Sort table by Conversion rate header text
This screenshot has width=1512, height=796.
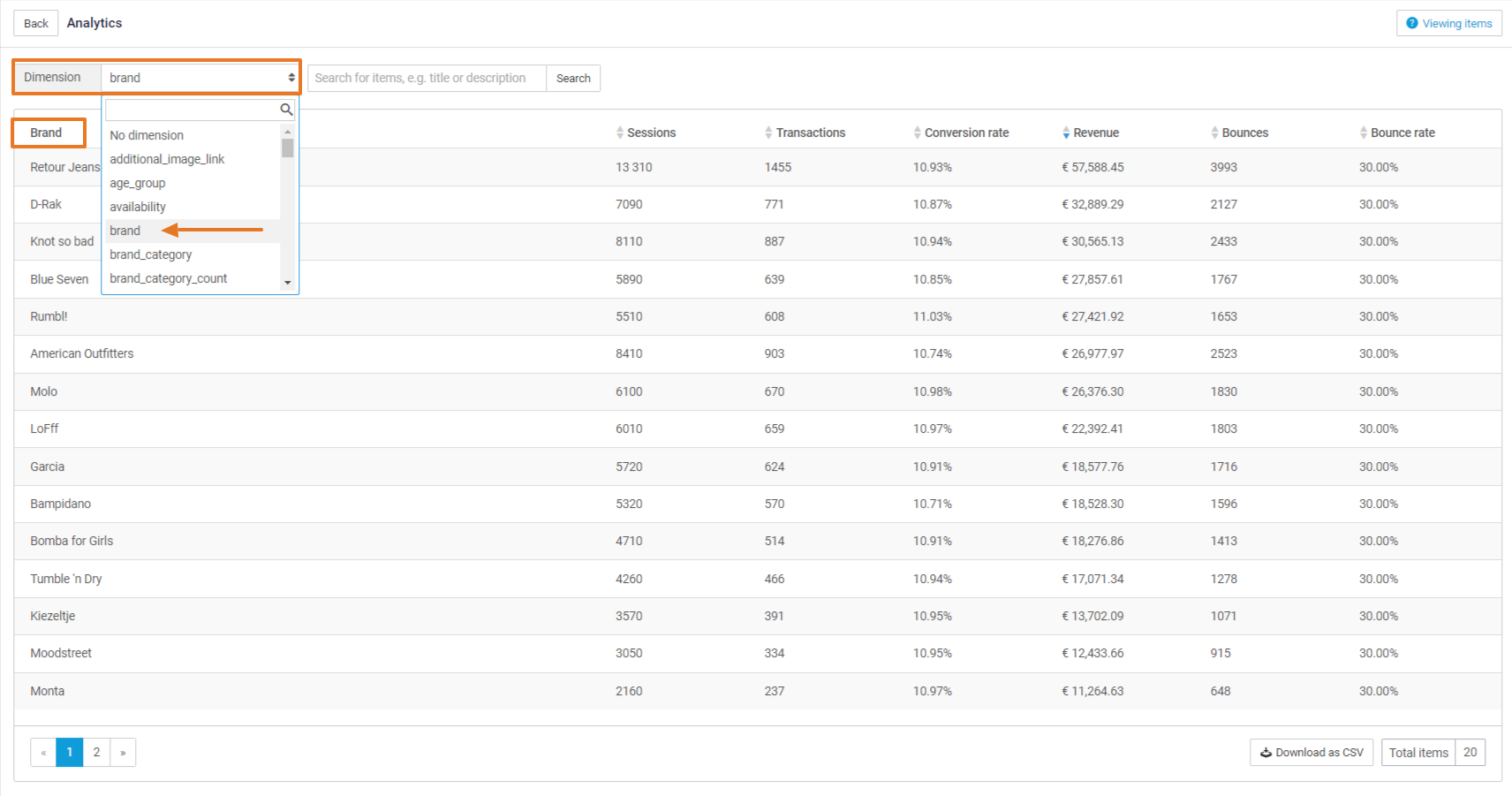coord(967,133)
